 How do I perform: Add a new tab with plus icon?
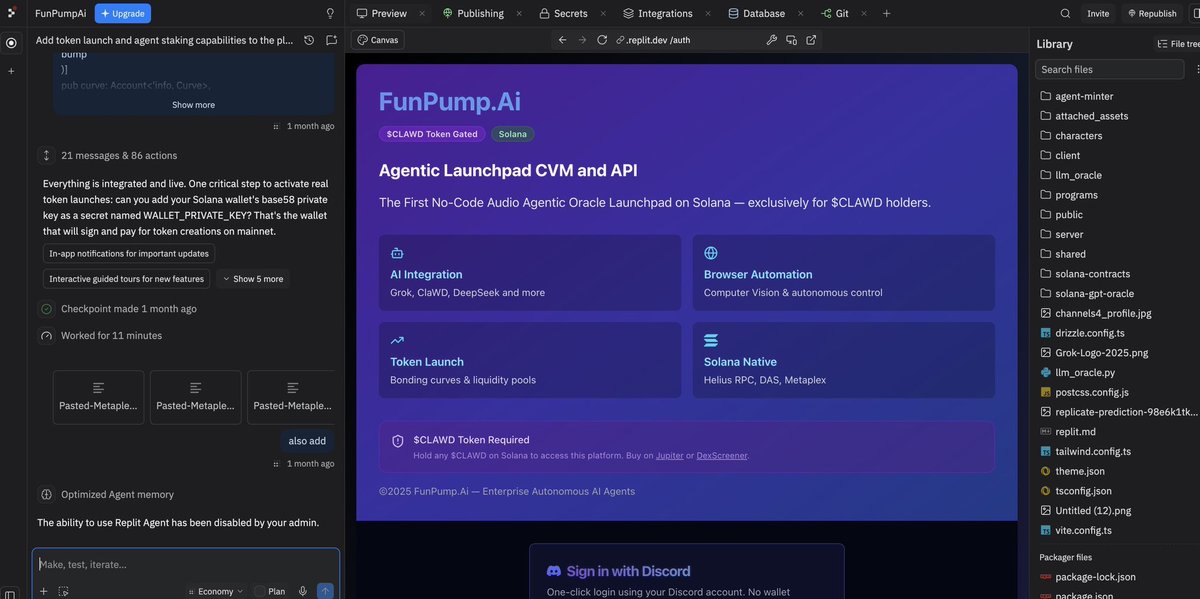pos(886,14)
